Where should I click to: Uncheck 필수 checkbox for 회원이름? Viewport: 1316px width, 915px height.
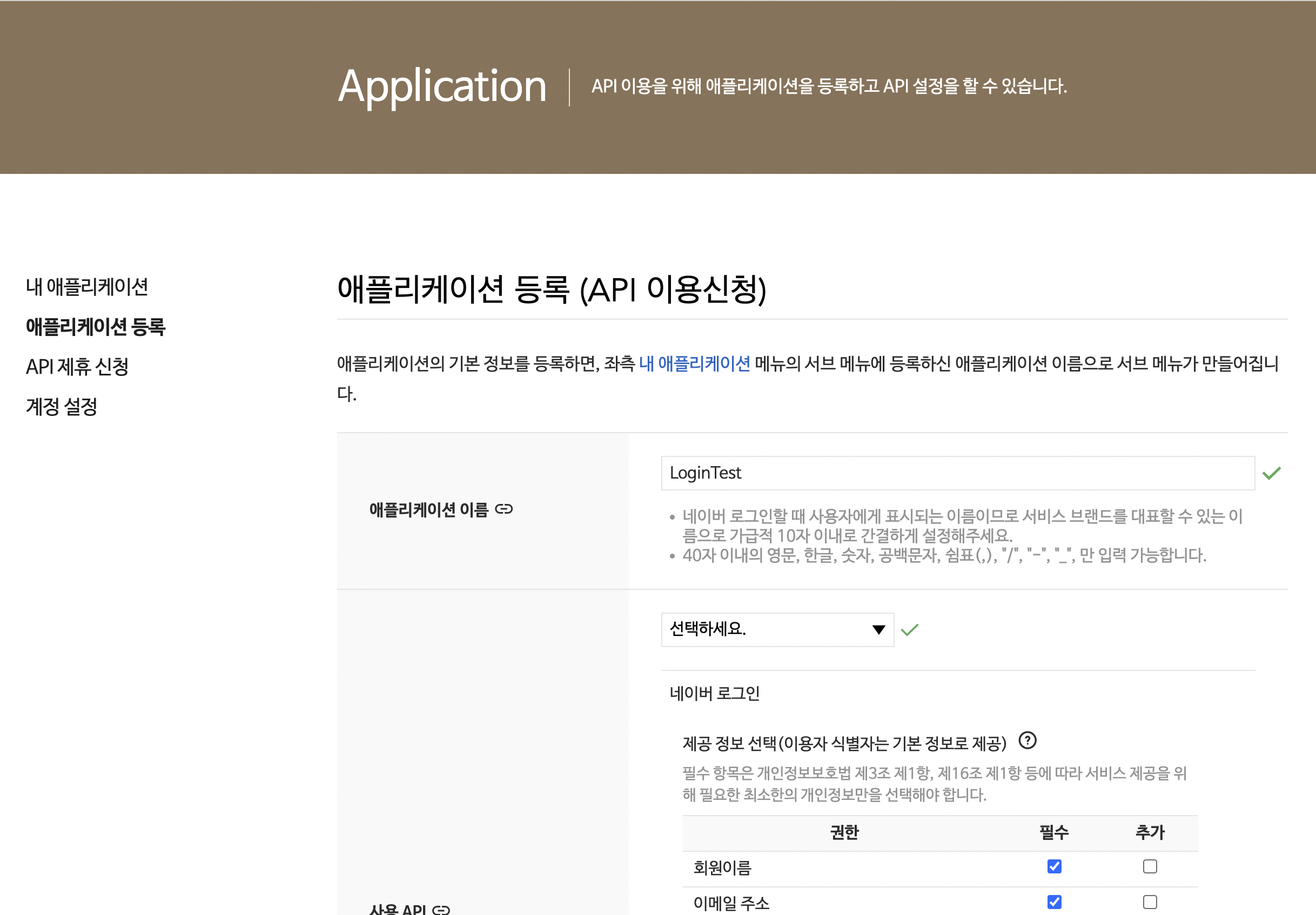coord(1054,866)
